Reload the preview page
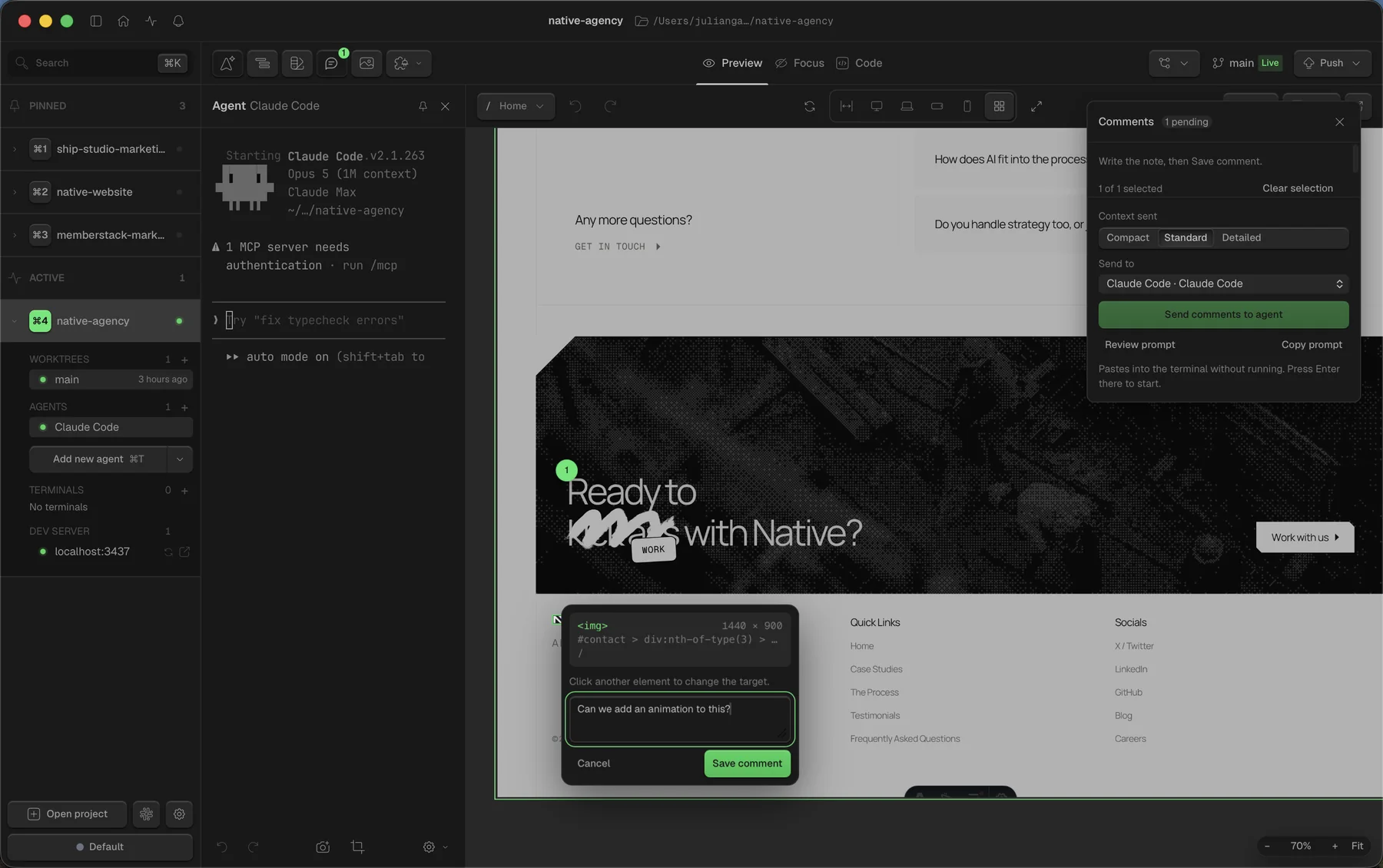 [809, 106]
